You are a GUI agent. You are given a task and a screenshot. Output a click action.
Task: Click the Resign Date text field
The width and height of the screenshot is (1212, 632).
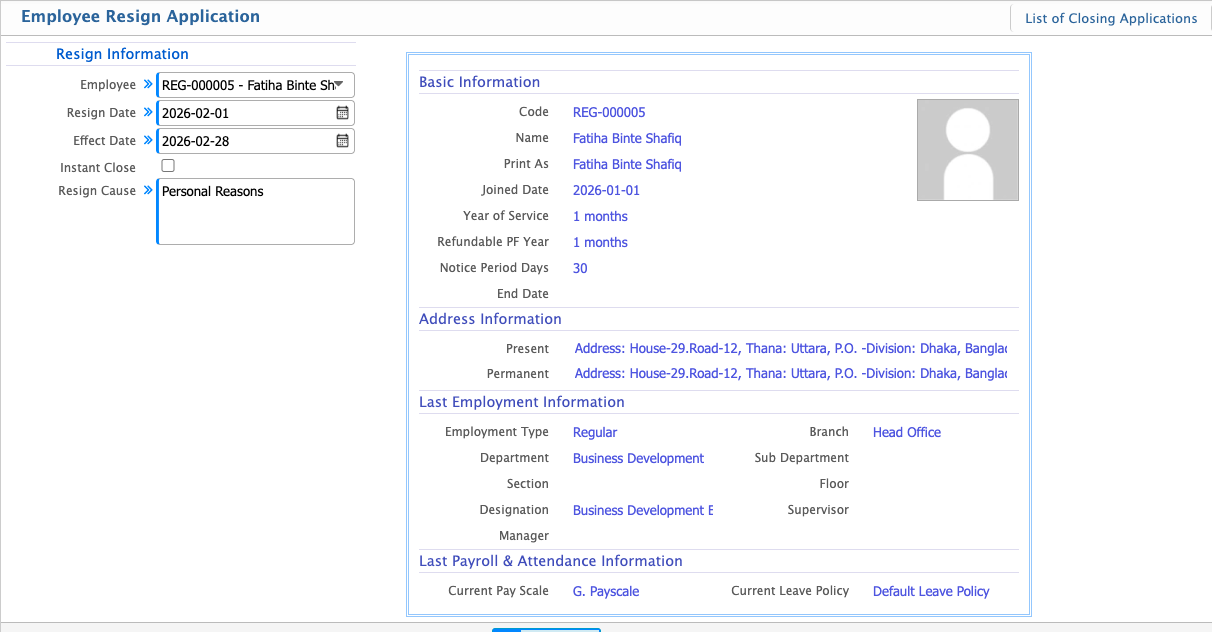point(245,113)
